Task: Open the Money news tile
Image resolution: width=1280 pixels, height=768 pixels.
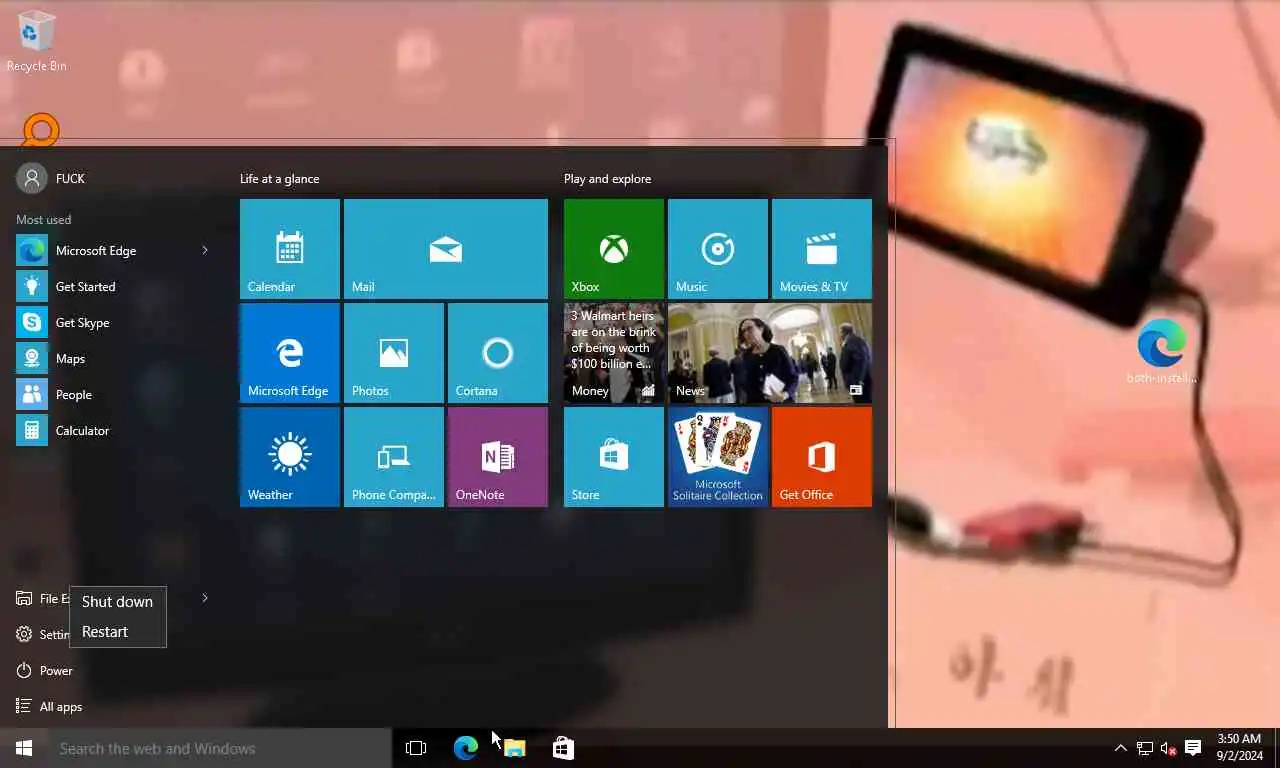Action: pos(614,353)
